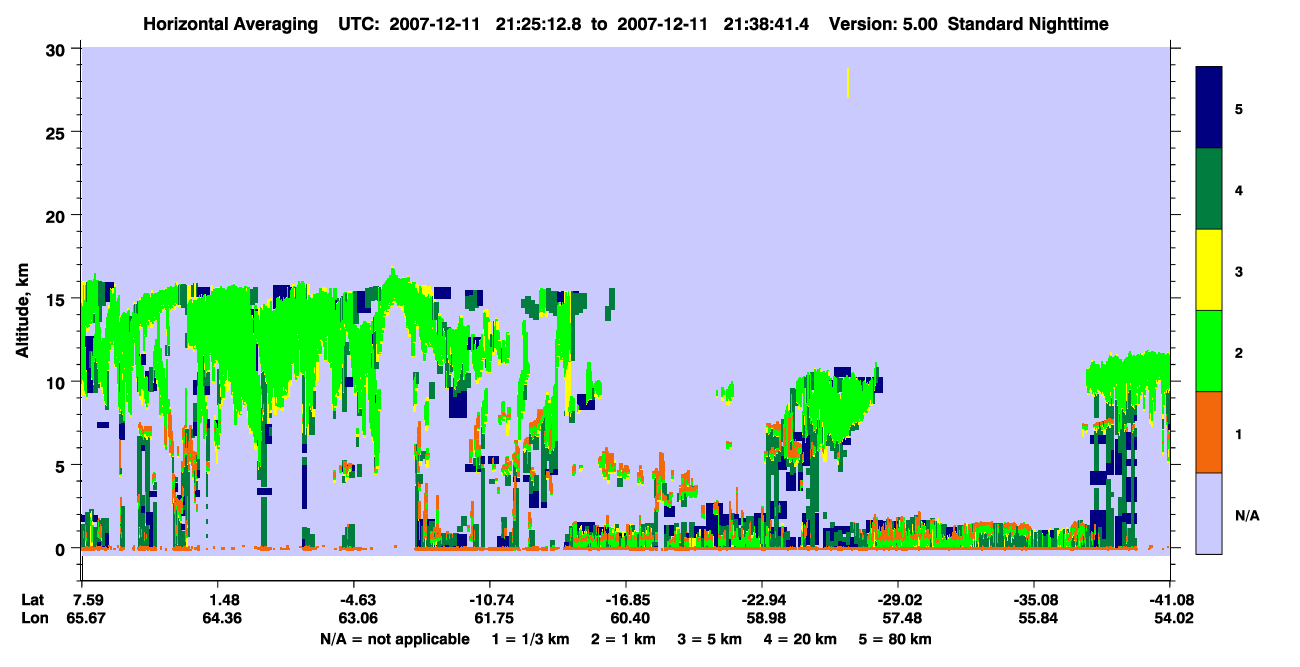Click the orange colorbar segment labeled 1
The width and height of the screenshot is (1300, 667).
point(1209,432)
